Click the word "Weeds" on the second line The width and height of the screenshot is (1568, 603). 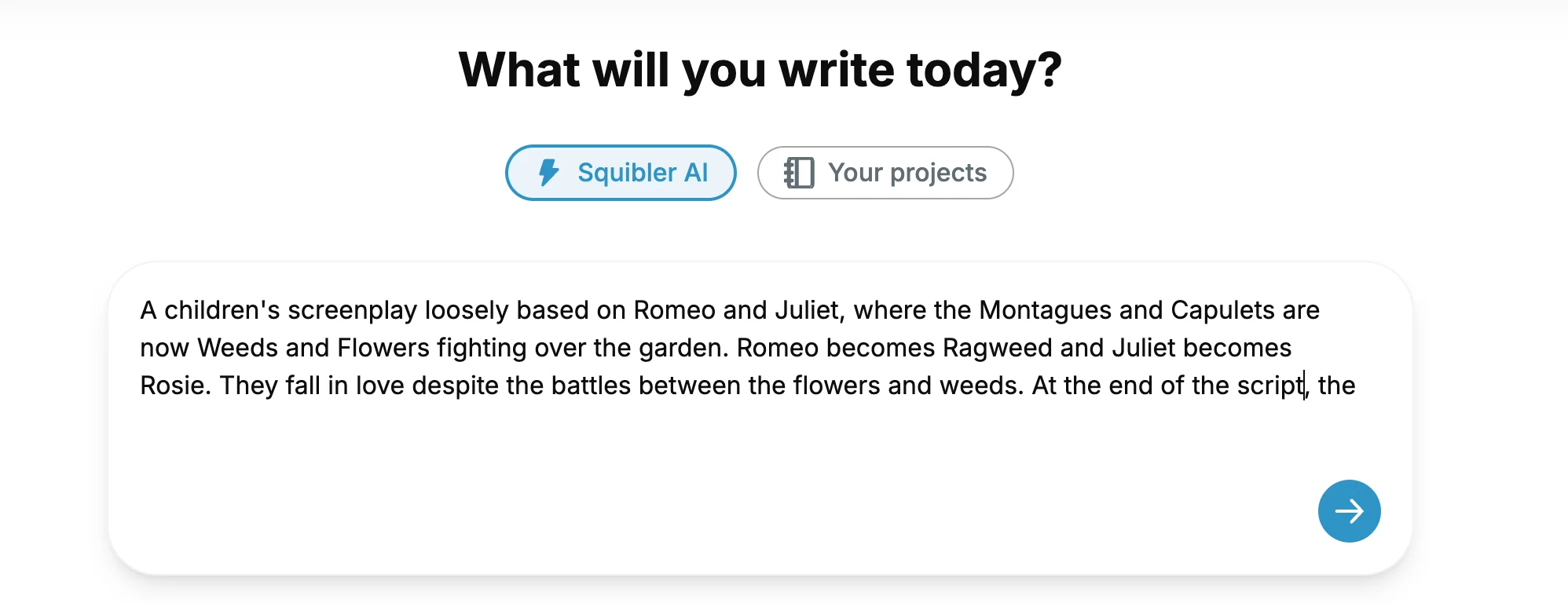[237, 348]
